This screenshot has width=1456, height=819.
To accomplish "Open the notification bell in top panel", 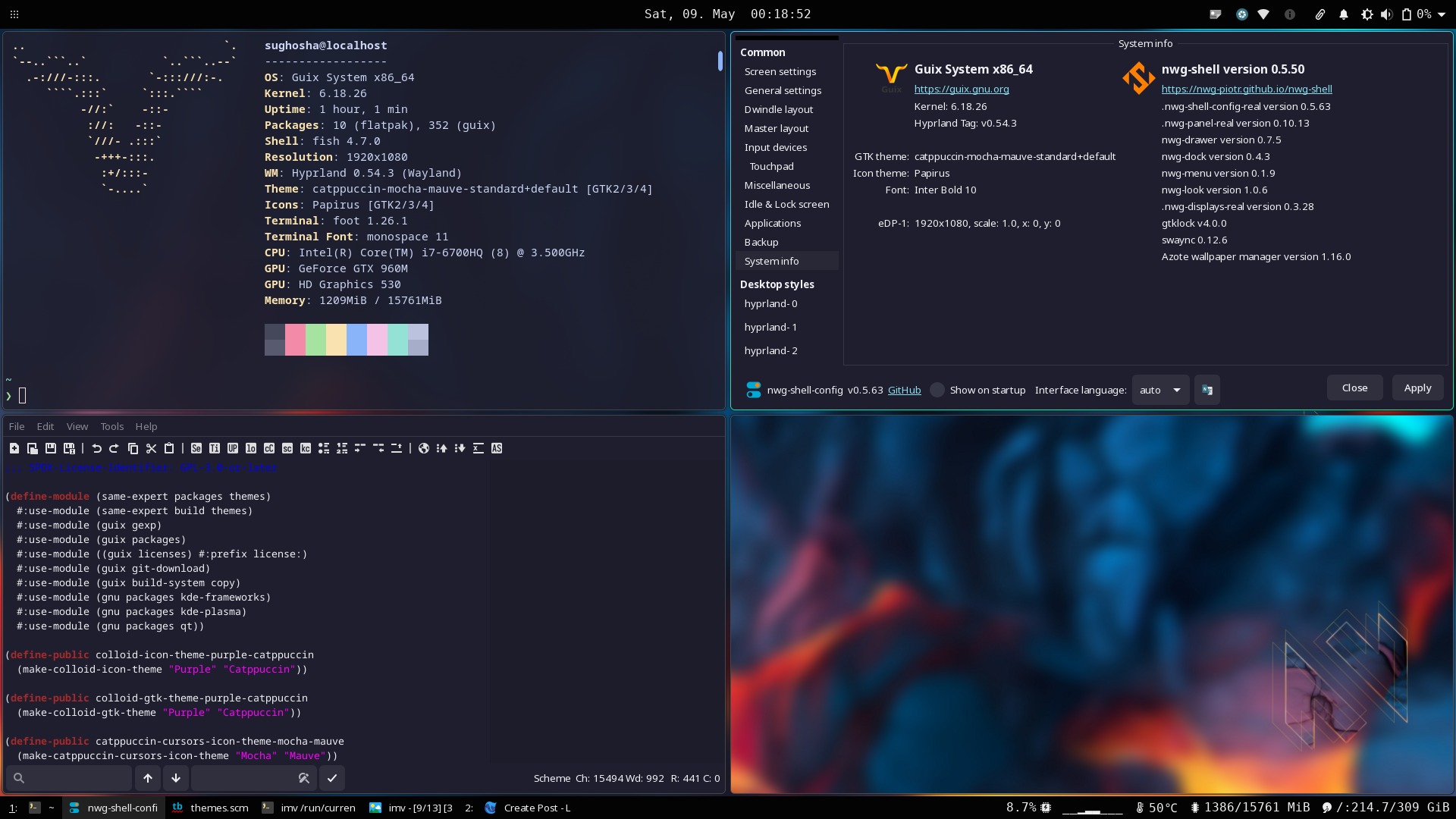I will 1344,14.
